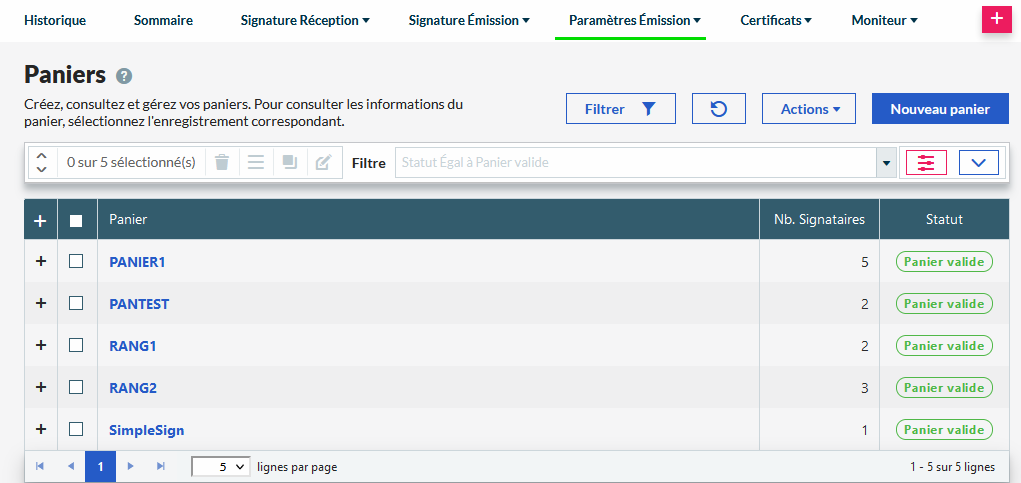Click the refresh reset button

[x=718, y=109]
